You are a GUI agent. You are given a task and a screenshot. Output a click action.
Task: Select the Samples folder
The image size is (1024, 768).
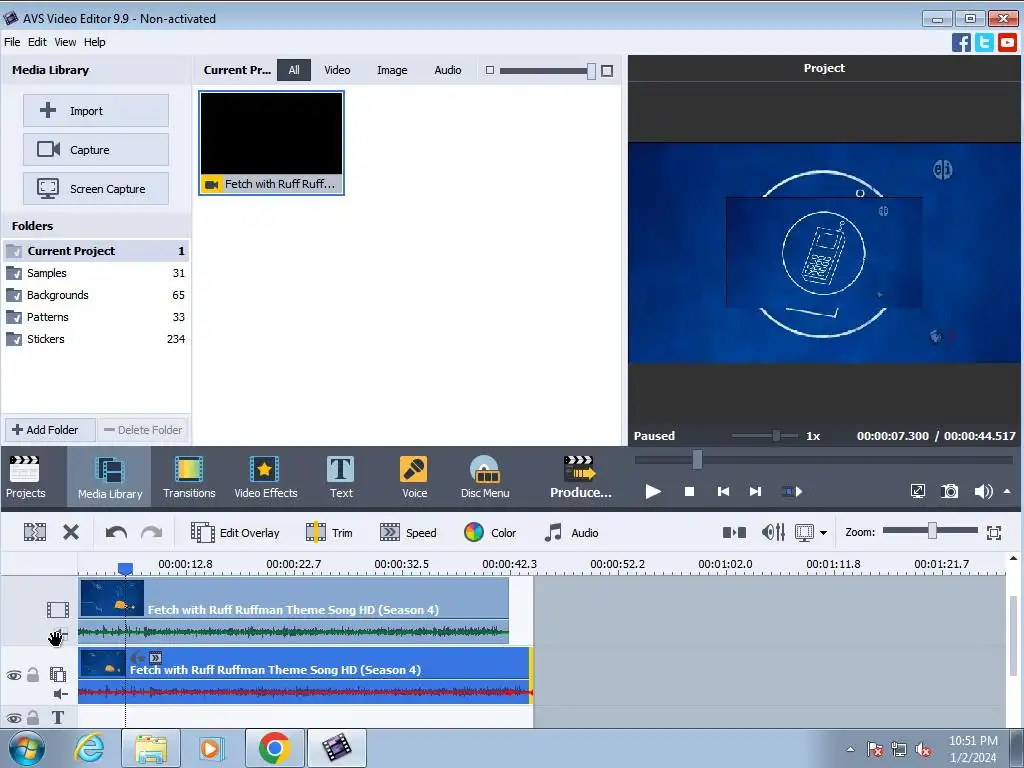[95, 273]
